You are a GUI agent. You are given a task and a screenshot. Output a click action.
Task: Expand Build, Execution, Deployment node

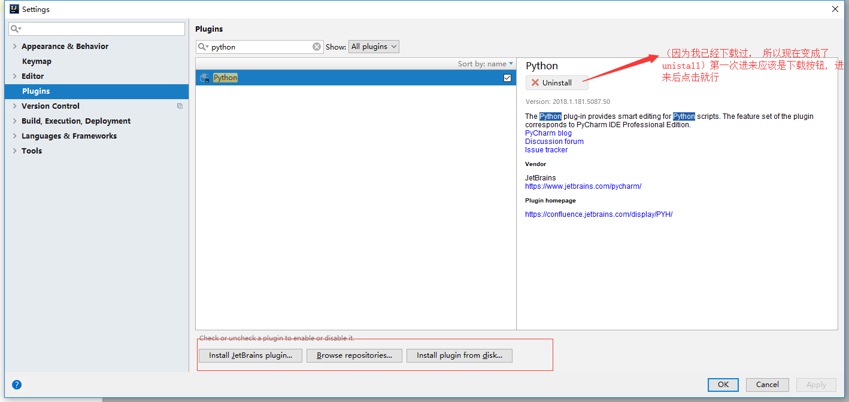click(x=14, y=121)
